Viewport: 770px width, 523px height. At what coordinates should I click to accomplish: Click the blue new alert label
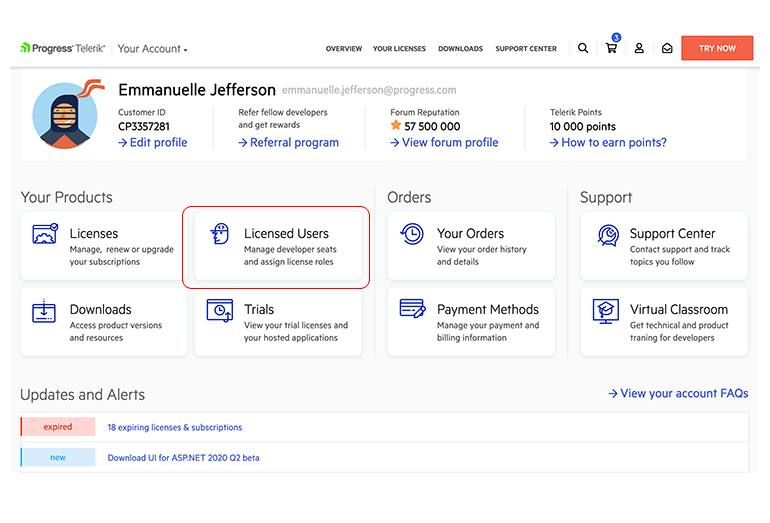tap(58, 457)
